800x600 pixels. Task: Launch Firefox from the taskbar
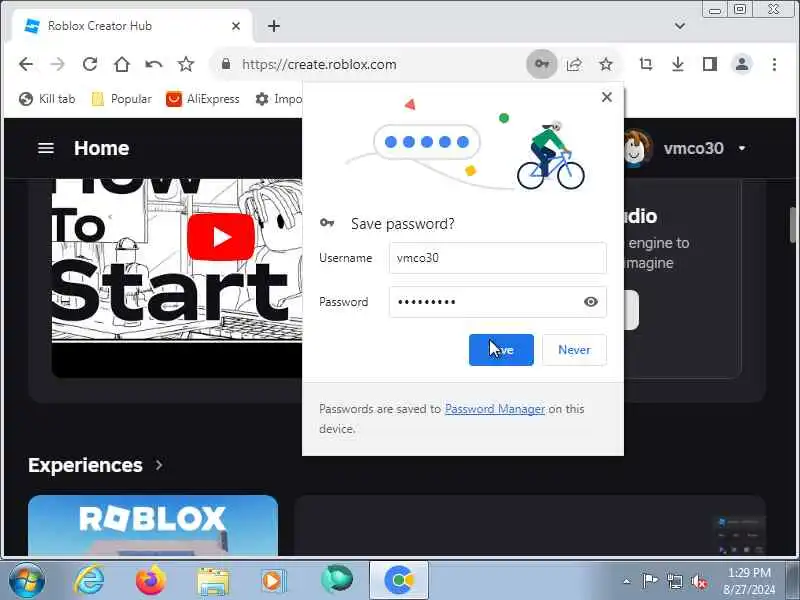(151, 580)
